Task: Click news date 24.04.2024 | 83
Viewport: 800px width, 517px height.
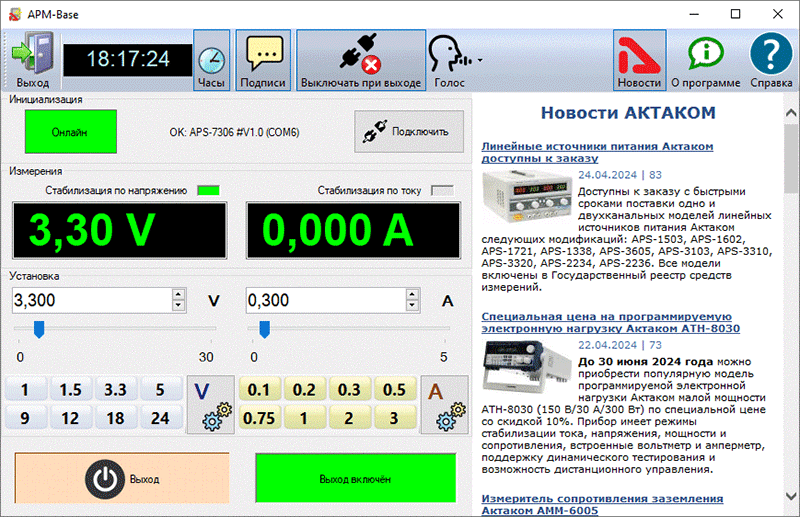Action: pos(619,175)
